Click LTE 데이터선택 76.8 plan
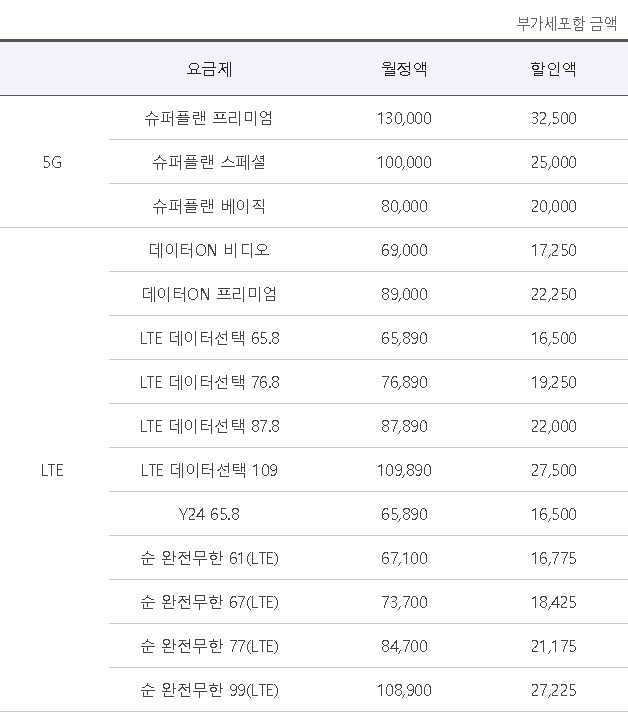This screenshot has height=724, width=628. click(210, 382)
